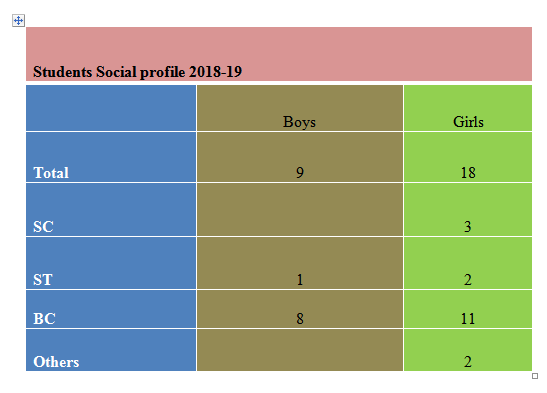Screen dimensions: 547x393
Task: Select the Students Social profile 2018-19 title
Action: coord(137,72)
